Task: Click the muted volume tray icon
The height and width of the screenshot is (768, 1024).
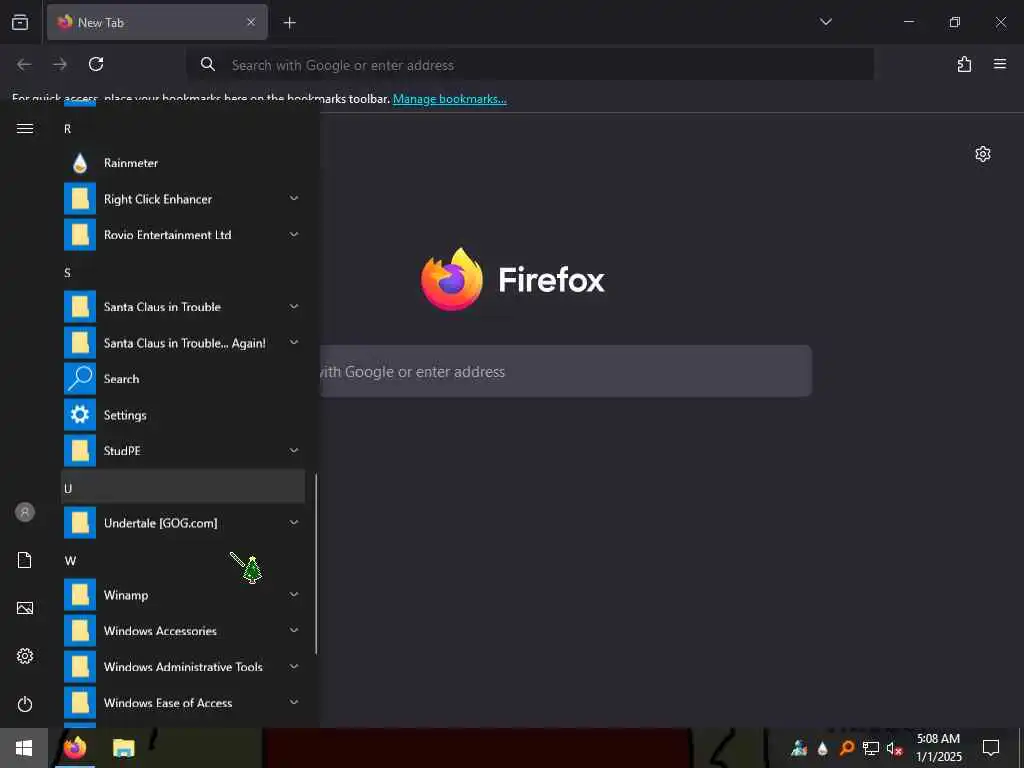Action: pos(895,748)
